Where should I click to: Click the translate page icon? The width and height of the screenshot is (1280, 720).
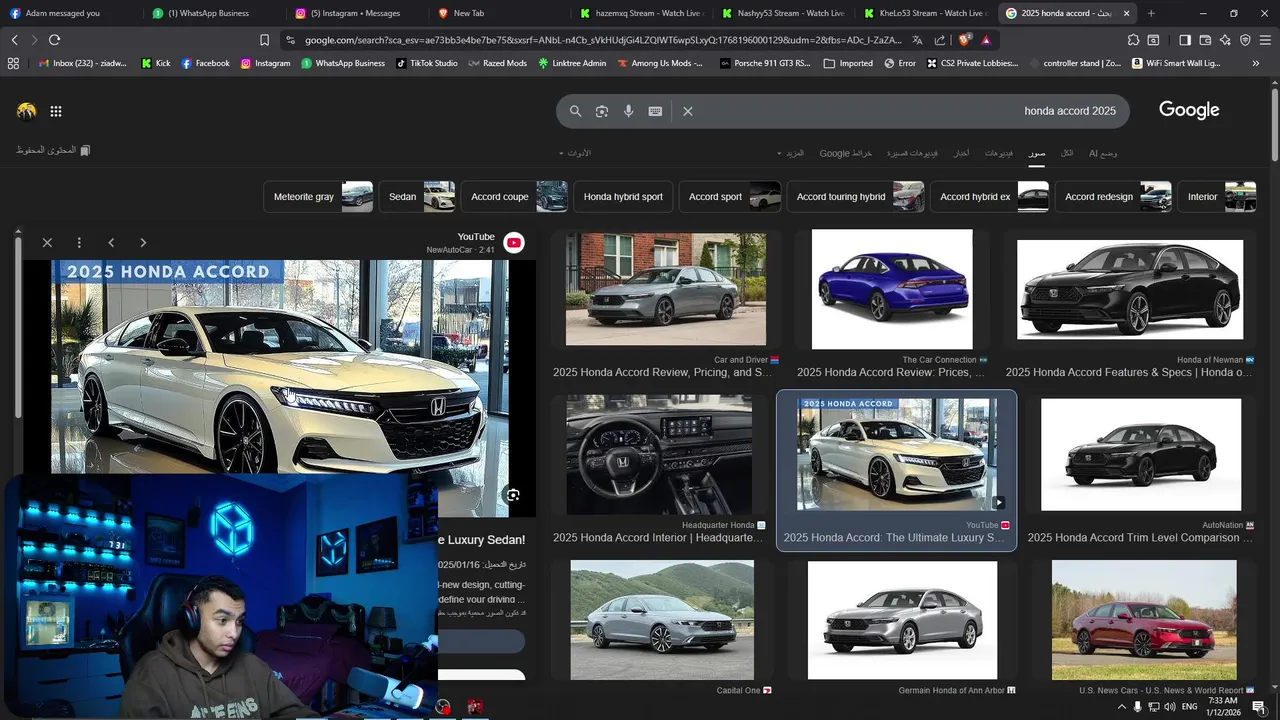pyautogui.click(x=918, y=40)
